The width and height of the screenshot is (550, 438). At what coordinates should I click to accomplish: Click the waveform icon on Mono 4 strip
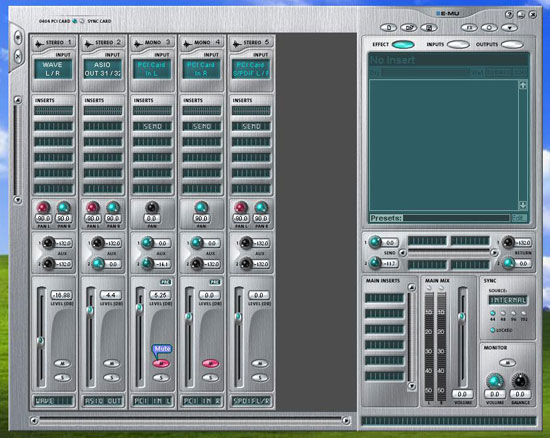tap(187, 43)
